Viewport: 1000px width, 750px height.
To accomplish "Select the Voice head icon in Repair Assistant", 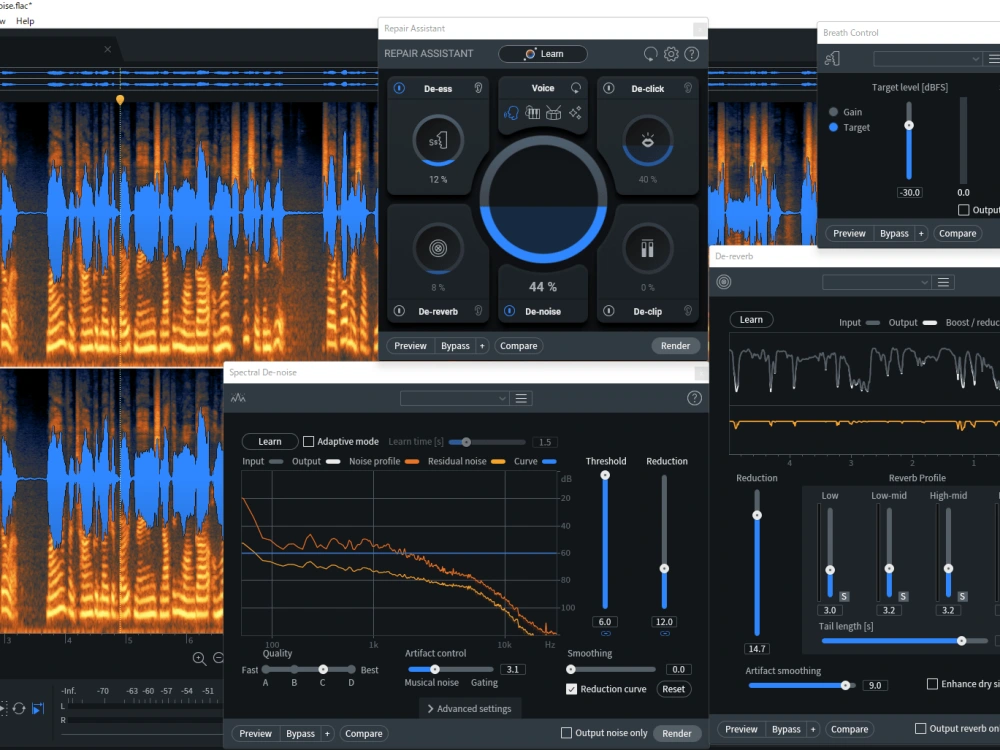I will [x=511, y=113].
